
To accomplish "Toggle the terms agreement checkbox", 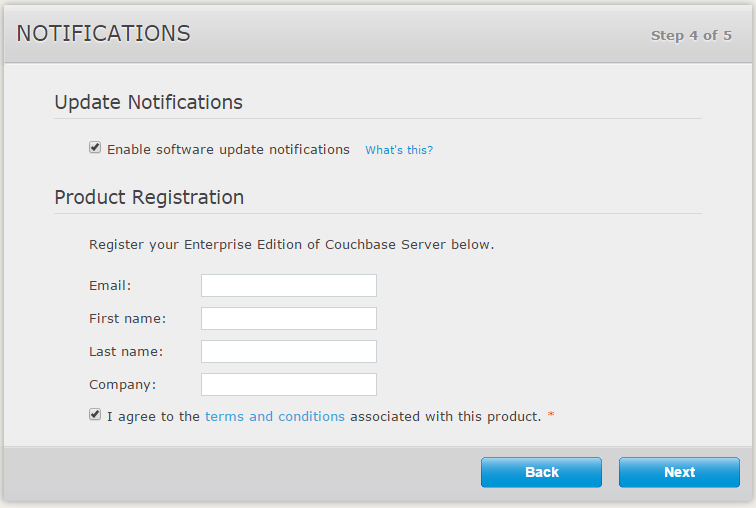I will click(95, 415).
